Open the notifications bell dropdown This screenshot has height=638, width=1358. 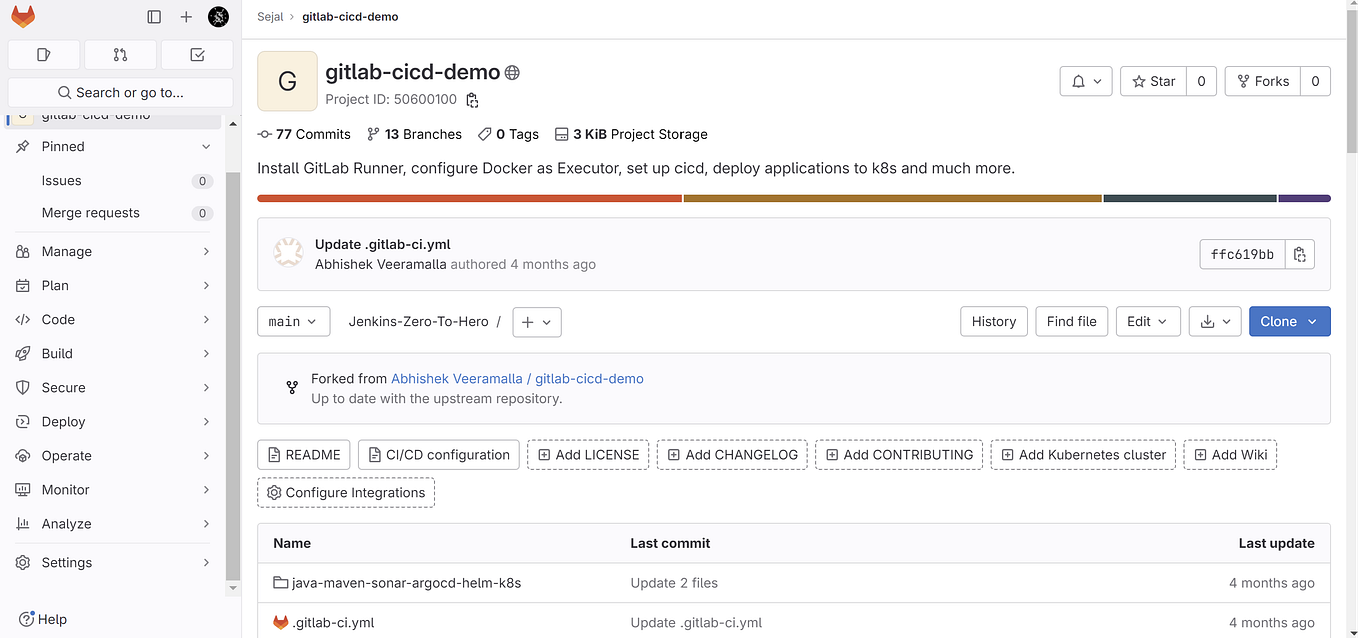point(1085,81)
